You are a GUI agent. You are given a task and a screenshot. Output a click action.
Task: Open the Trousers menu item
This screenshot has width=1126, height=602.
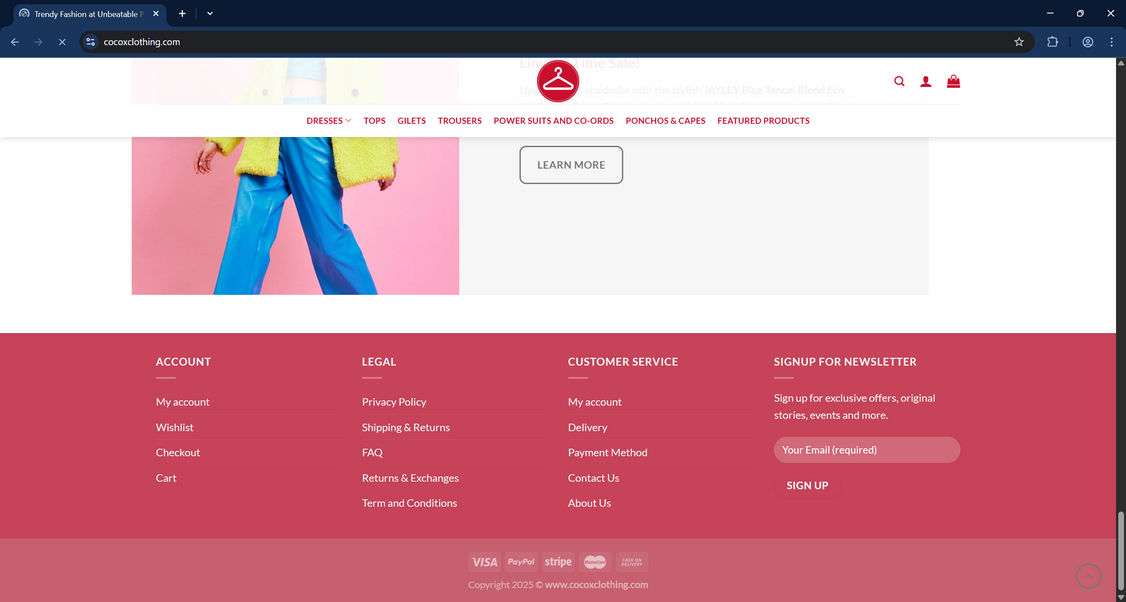[x=460, y=121]
